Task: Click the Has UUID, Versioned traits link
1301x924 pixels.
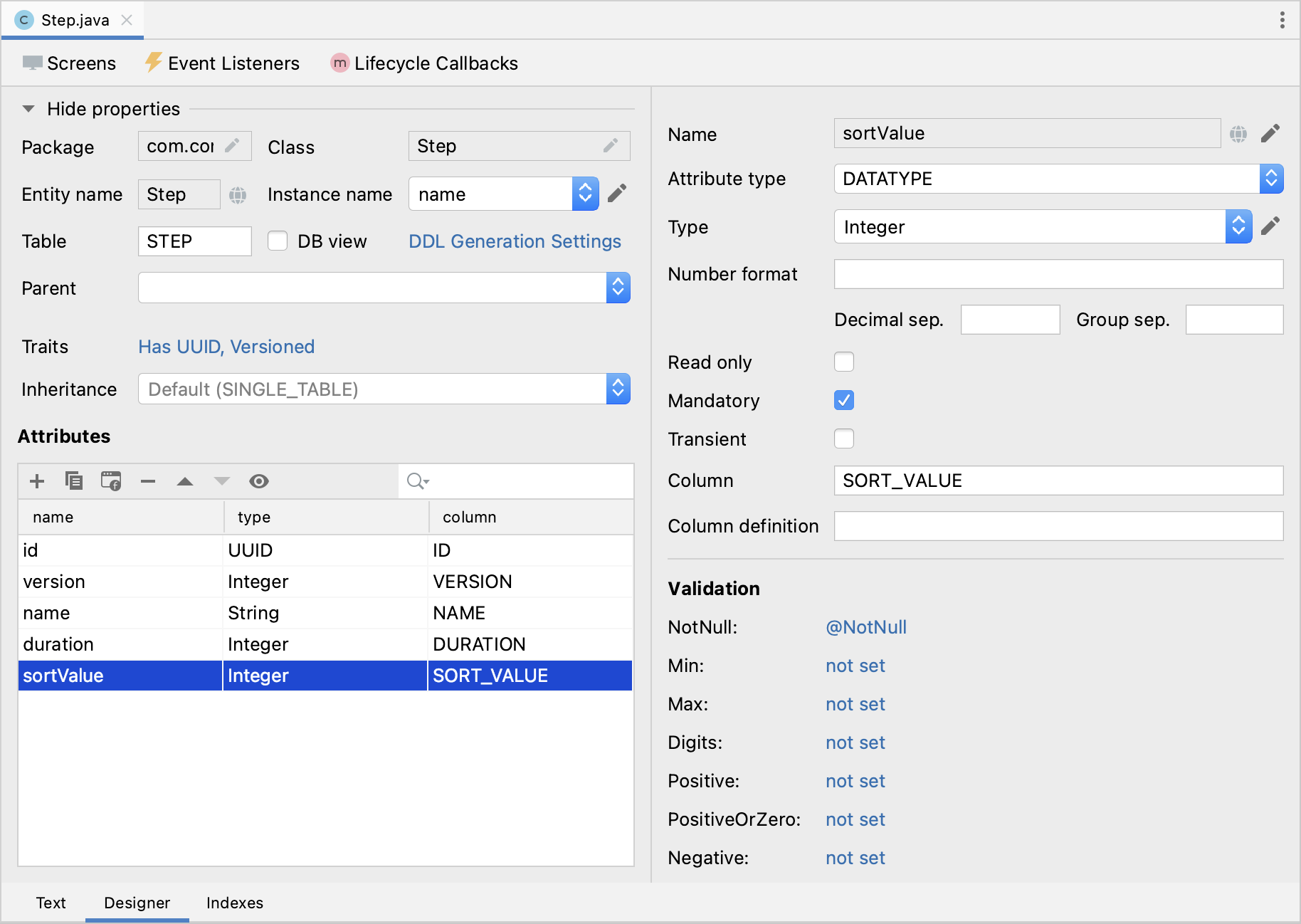Action: pyautogui.click(x=226, y=347)
